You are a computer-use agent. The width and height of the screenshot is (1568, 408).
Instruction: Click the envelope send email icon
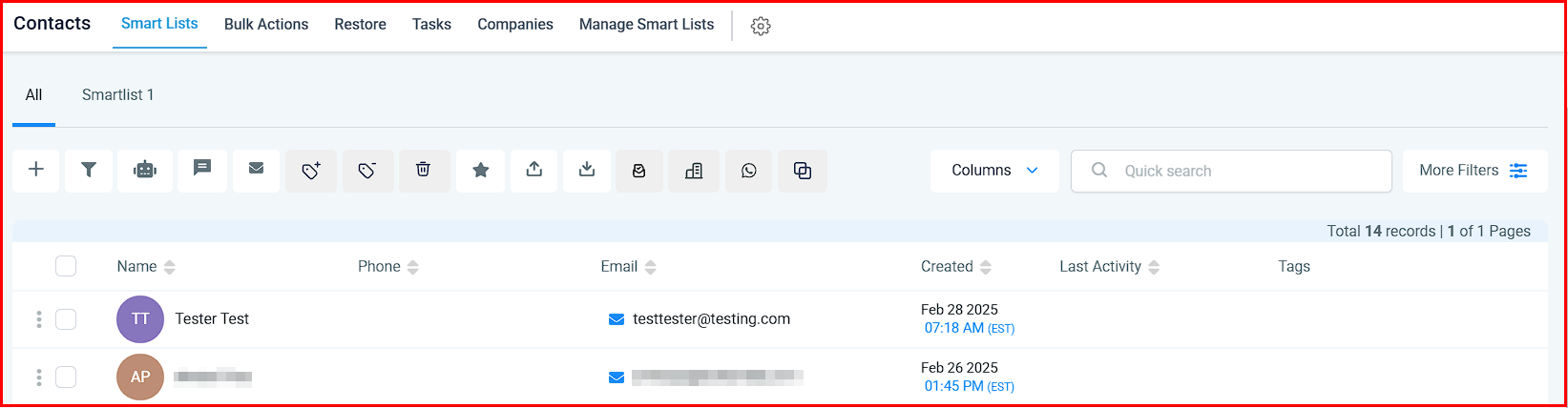[256, 169]
